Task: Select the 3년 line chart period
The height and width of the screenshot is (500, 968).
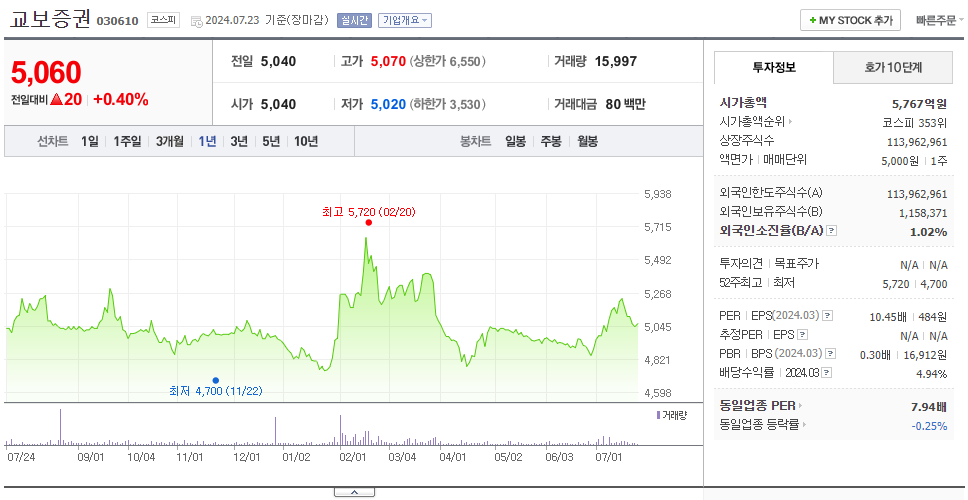Action: click(x=239, y=141)
